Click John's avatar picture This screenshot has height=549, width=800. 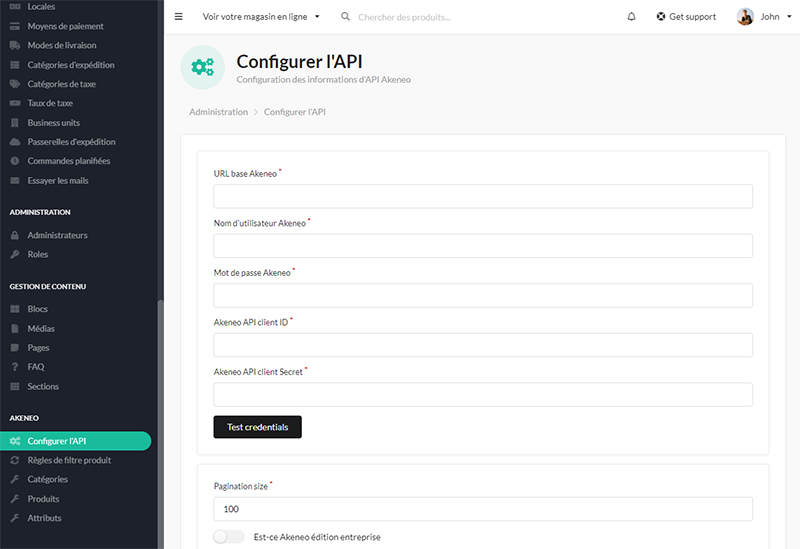(745, 17)
